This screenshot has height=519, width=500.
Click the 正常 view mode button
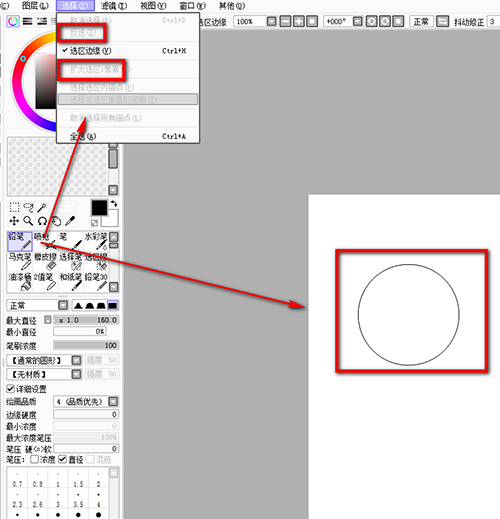click(421, 22)
